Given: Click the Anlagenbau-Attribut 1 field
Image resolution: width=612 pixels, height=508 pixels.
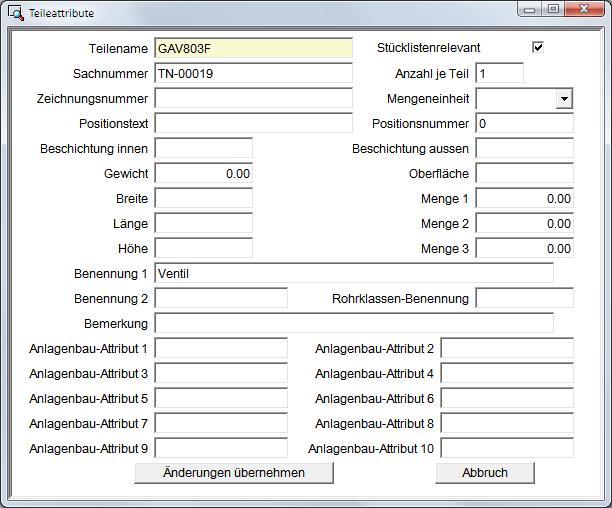Looking at the screenshot, I should point(220,348).
